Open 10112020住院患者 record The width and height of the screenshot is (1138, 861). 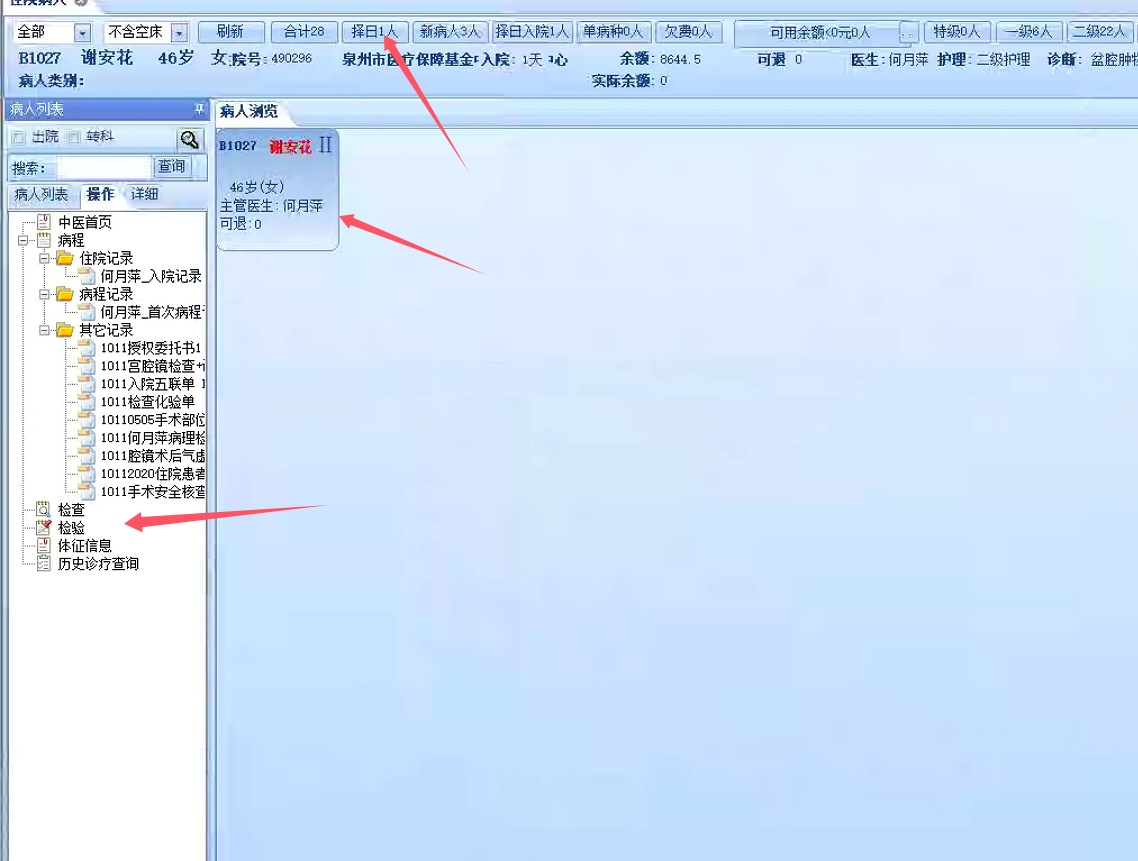click(152, 473)
